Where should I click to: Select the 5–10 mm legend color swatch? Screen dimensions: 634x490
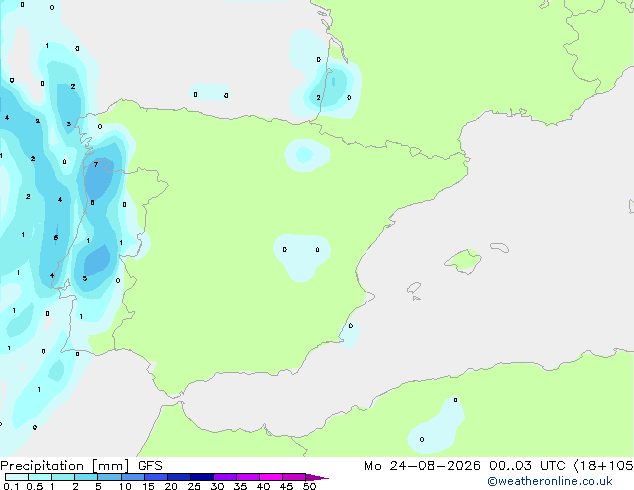[109, 477]
